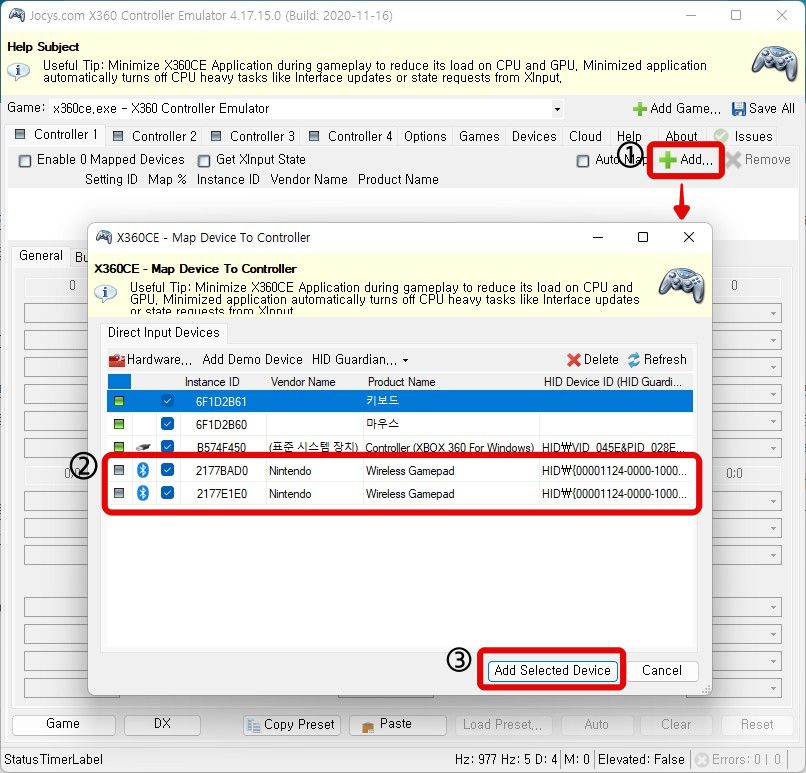This screenshot has height=773, width=806.
Task: Click the Issues green check icon
Action: [x=721, y=136]
